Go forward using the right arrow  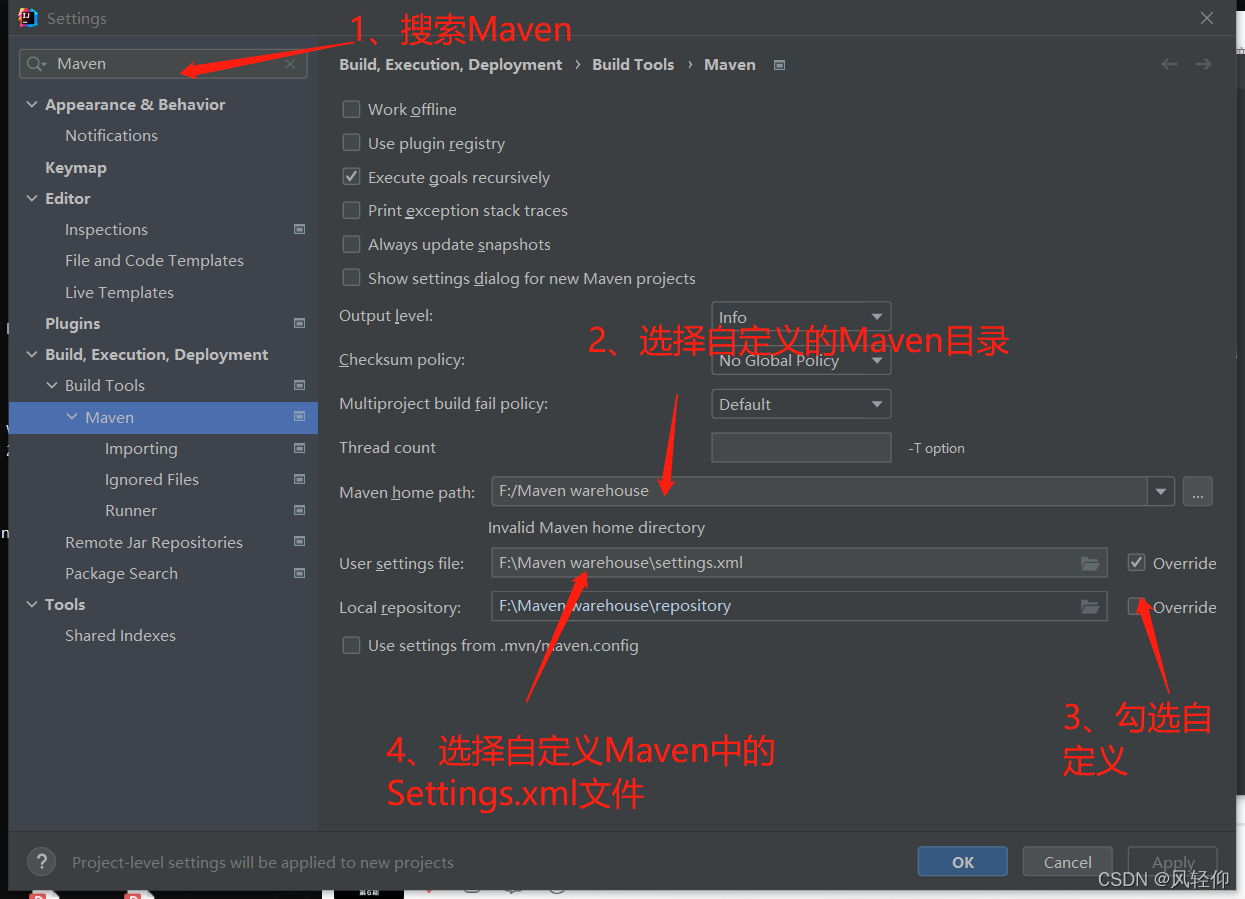click(1203, 64)
